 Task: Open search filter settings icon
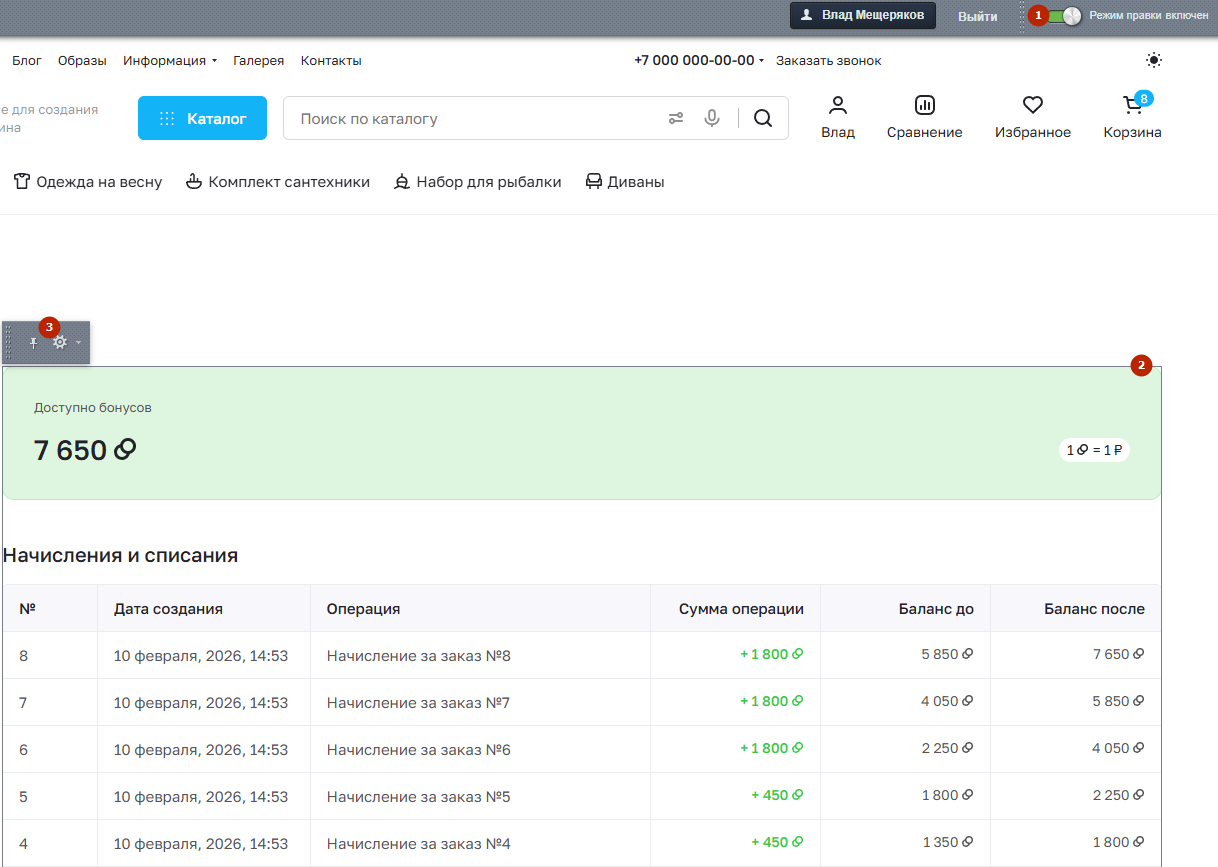point(676,118)
